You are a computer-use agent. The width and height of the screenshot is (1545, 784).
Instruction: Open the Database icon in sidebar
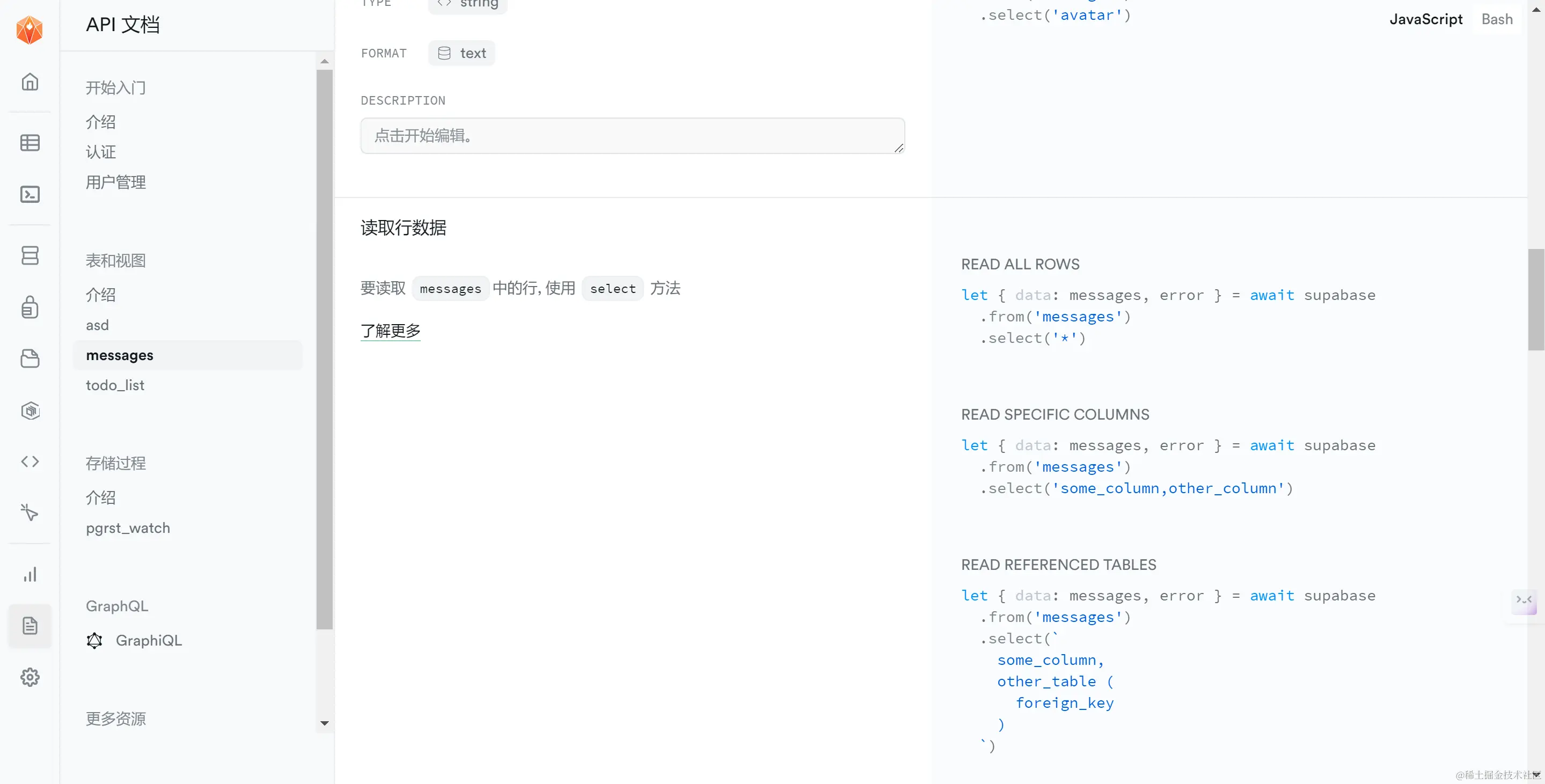(30, 255)
